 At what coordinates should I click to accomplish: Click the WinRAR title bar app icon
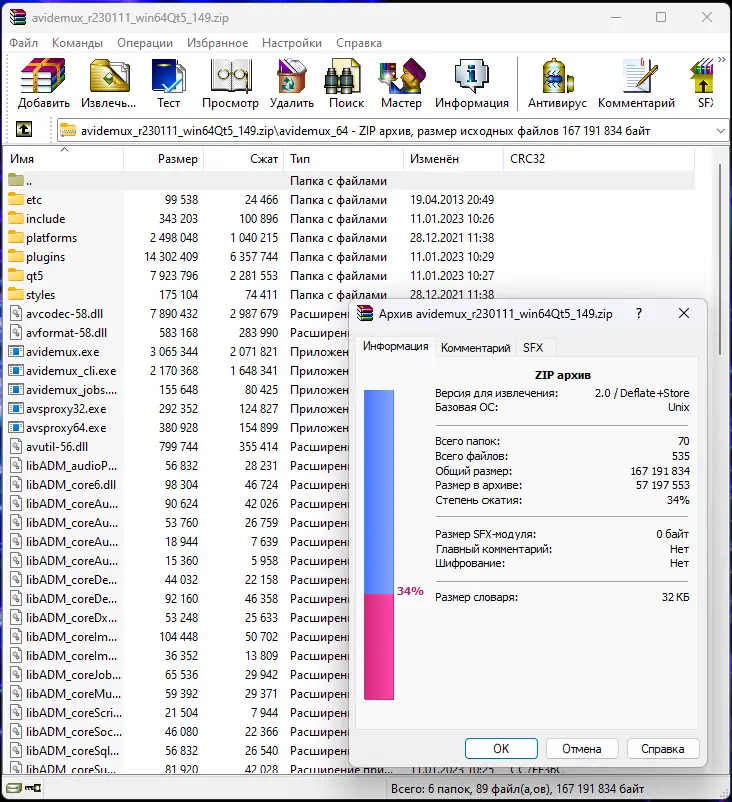(x=18, y=17)
